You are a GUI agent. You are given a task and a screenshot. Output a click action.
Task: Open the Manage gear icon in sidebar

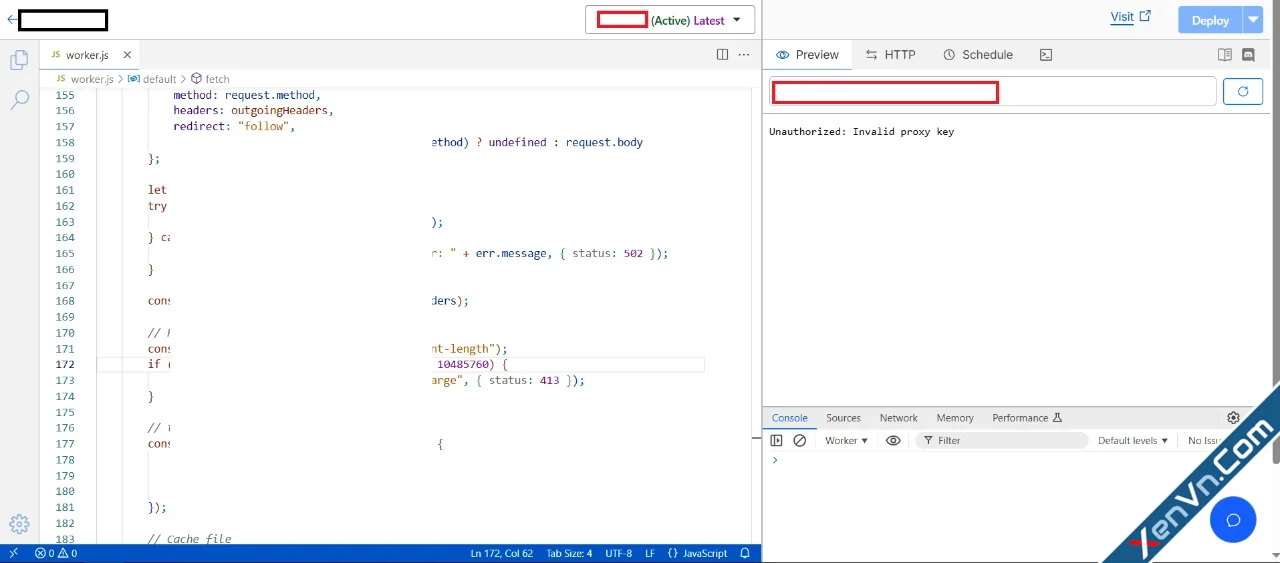coord(18,524)
